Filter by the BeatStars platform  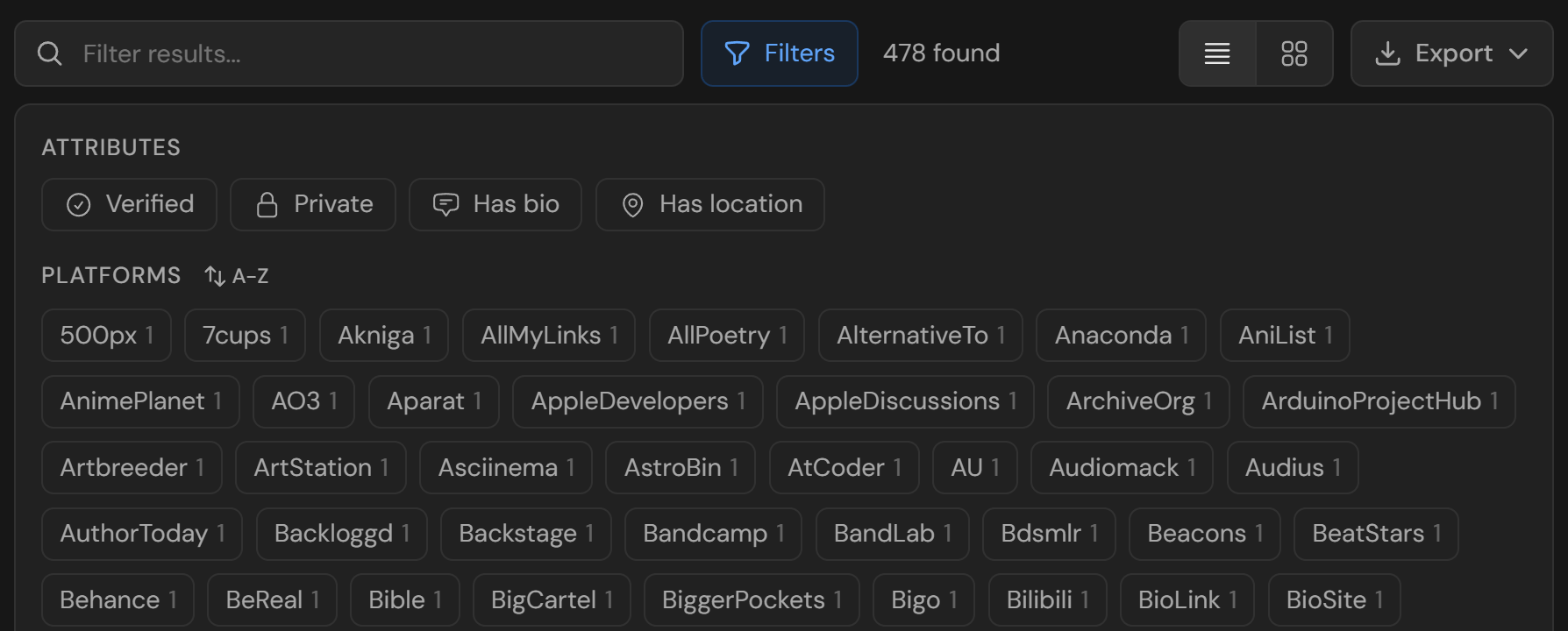coord(1376,534)
